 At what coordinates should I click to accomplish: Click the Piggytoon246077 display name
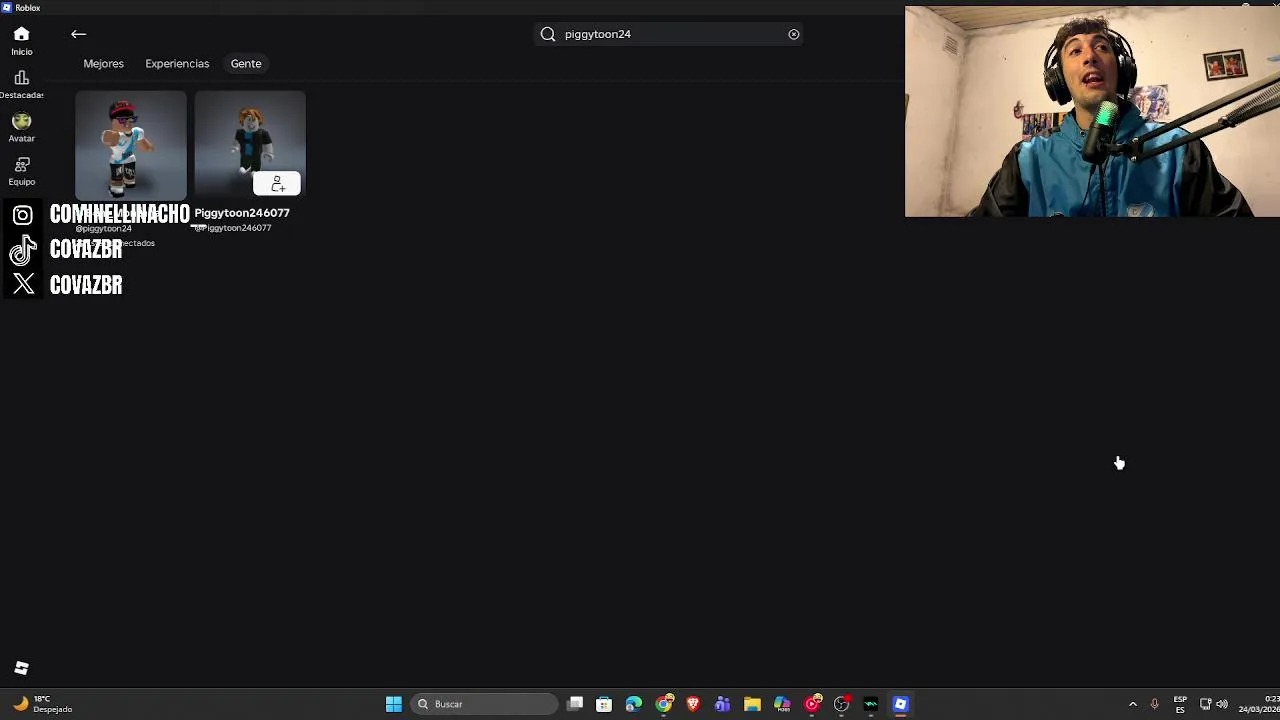click(242, 213)
